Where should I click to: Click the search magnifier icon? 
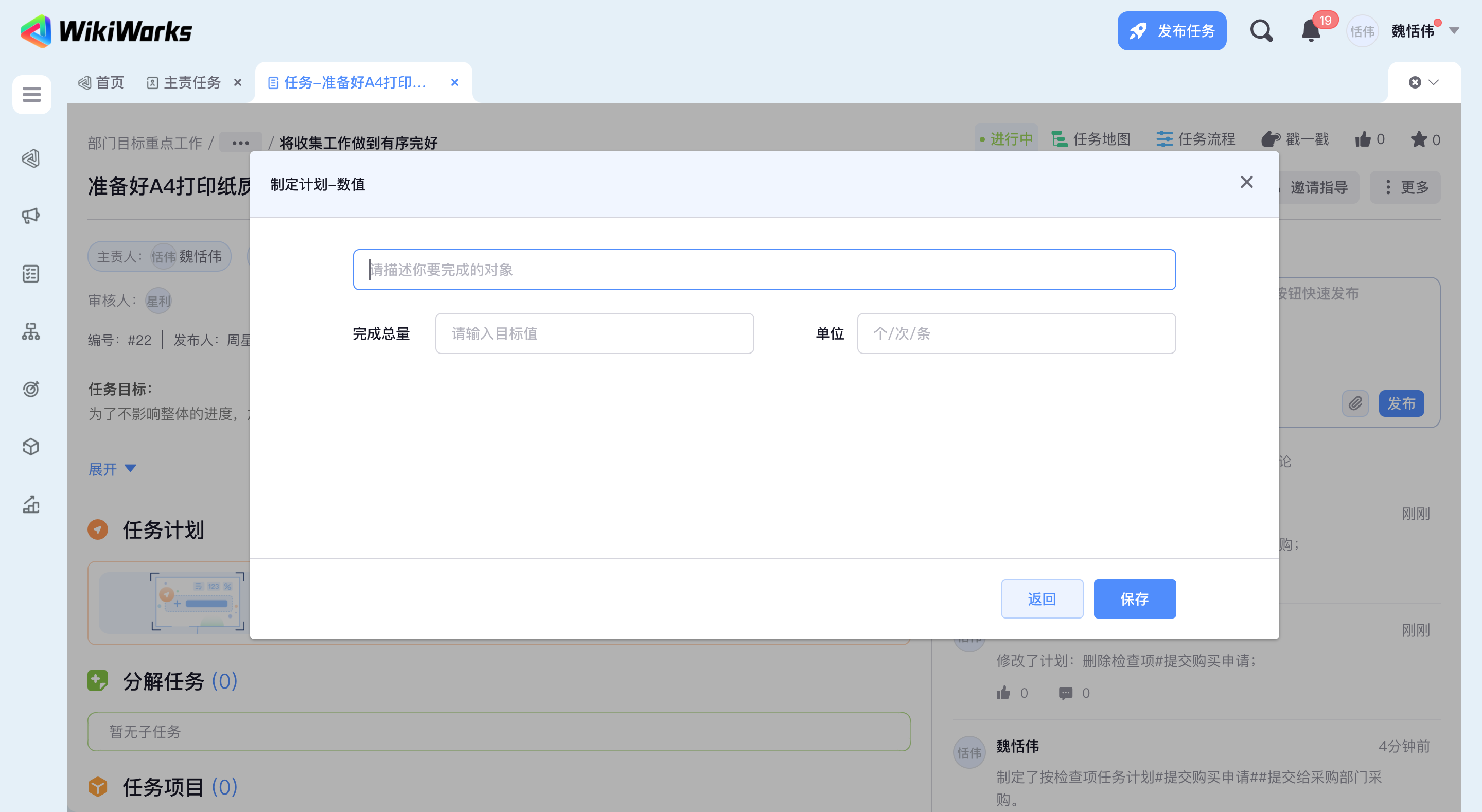tap(1261, 31)
